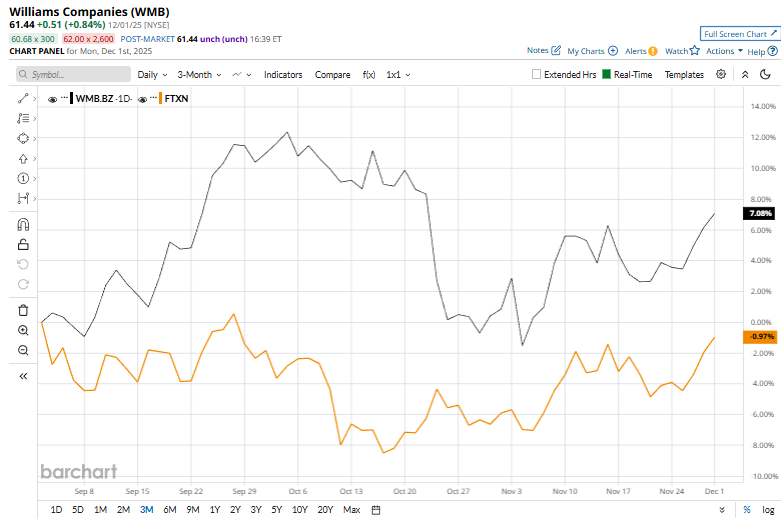Select the 1D range tab
The width and height of the screenshot is (781, 522).
(x=56, y=510)
